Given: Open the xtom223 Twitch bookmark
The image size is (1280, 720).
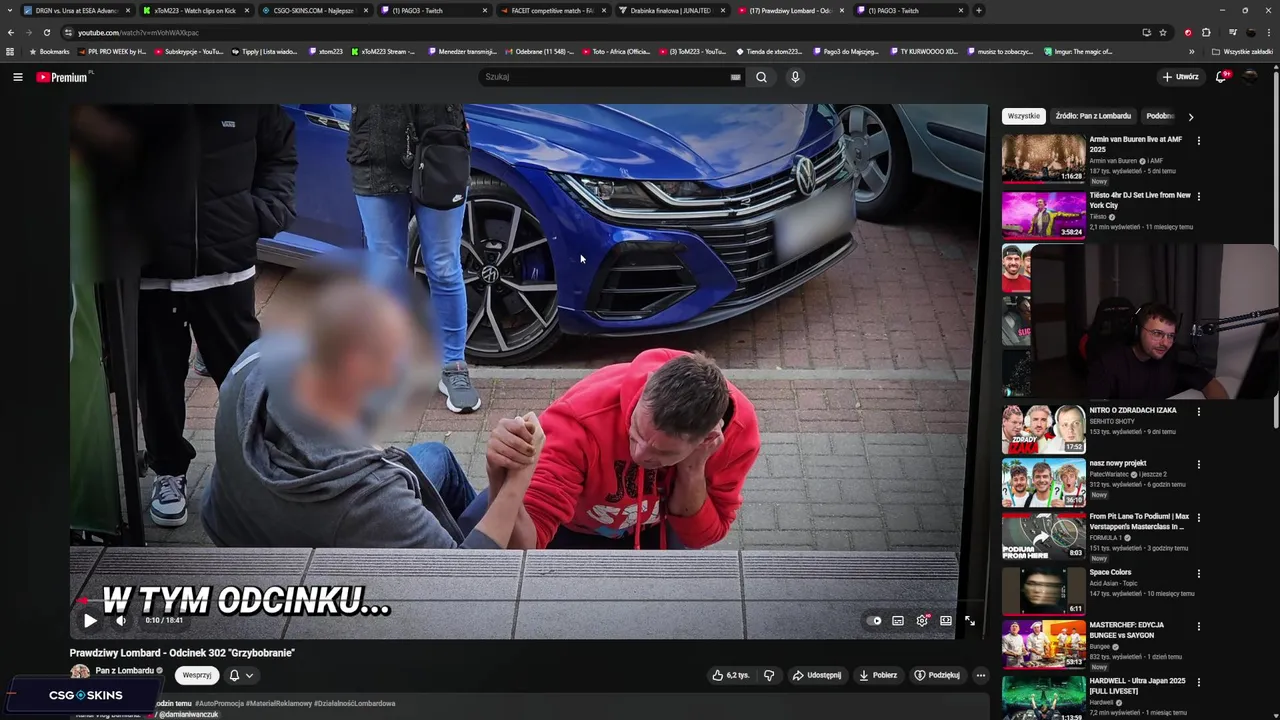Looking at the screenshot, I should tap(325, 51).
